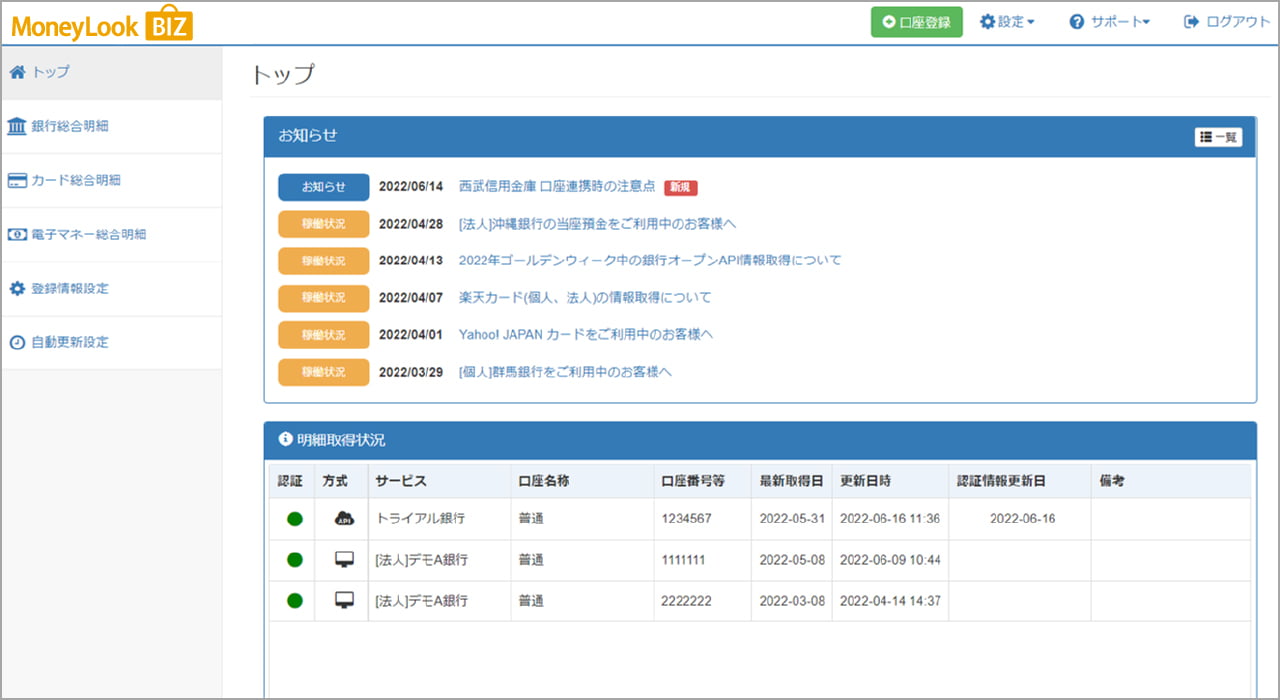Click green status dot for account 2222222
The width and height of the screenshot is (1280, 700).
294,601
